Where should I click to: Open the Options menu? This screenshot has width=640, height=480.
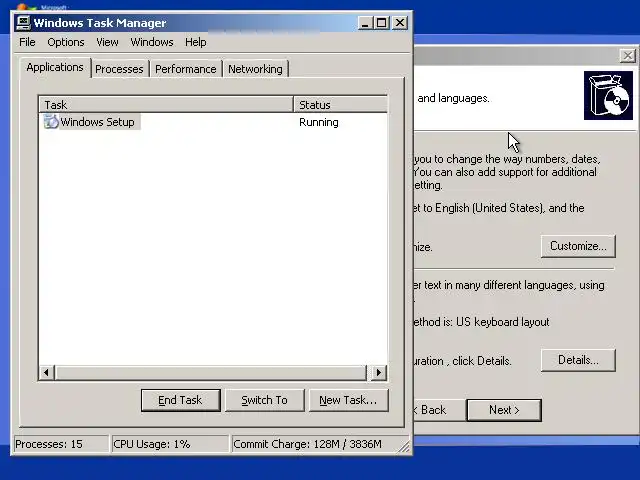tap(66, 42)
